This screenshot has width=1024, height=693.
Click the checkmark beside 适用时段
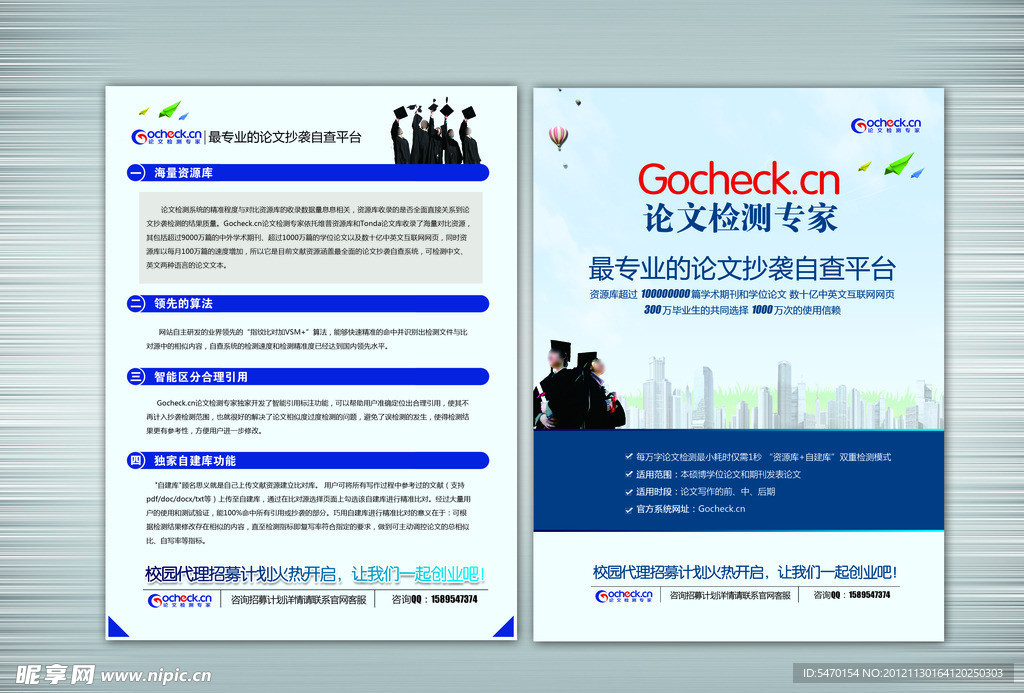point(628,491)
